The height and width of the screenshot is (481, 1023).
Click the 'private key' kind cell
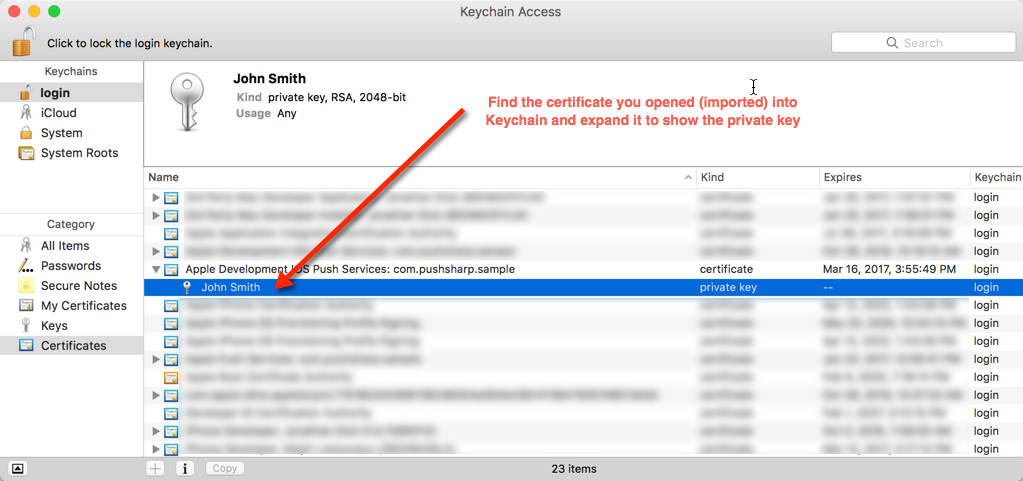(x=728, y=287)
